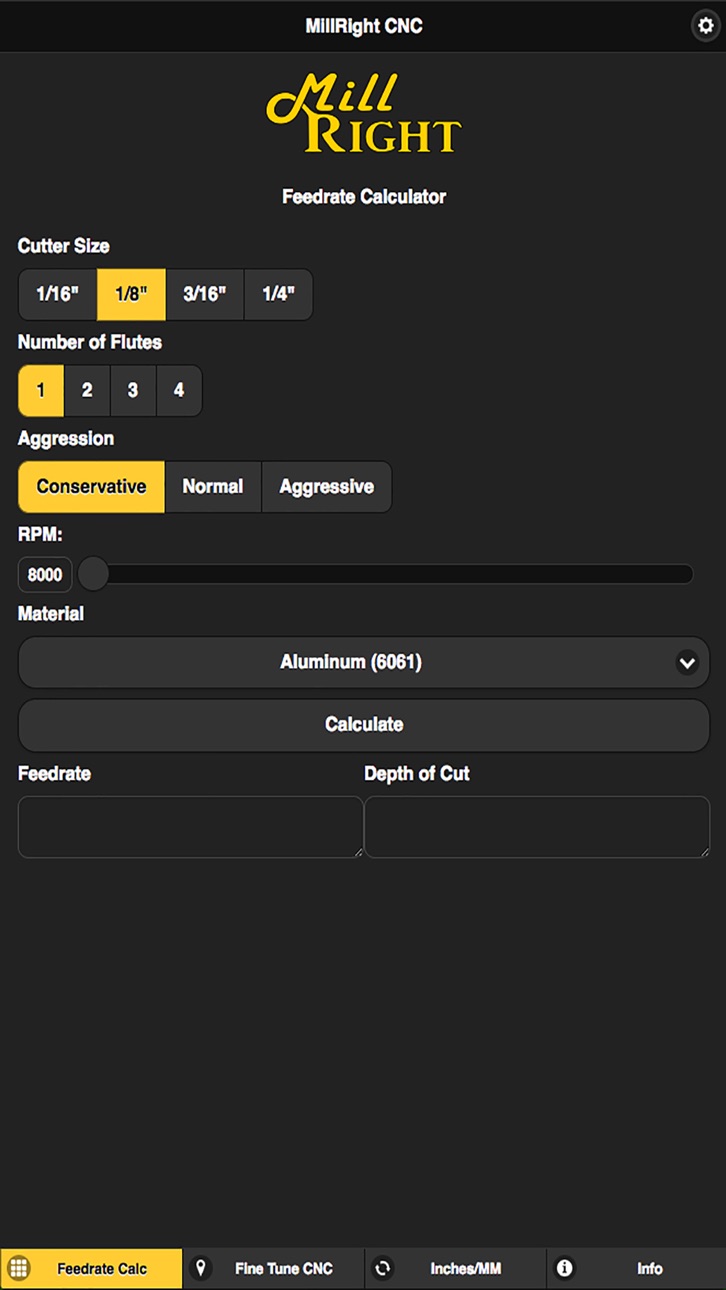This screenshot has width=726, height=1290.
Task: Switch to Inches/MM tab
Action: 455,1268
